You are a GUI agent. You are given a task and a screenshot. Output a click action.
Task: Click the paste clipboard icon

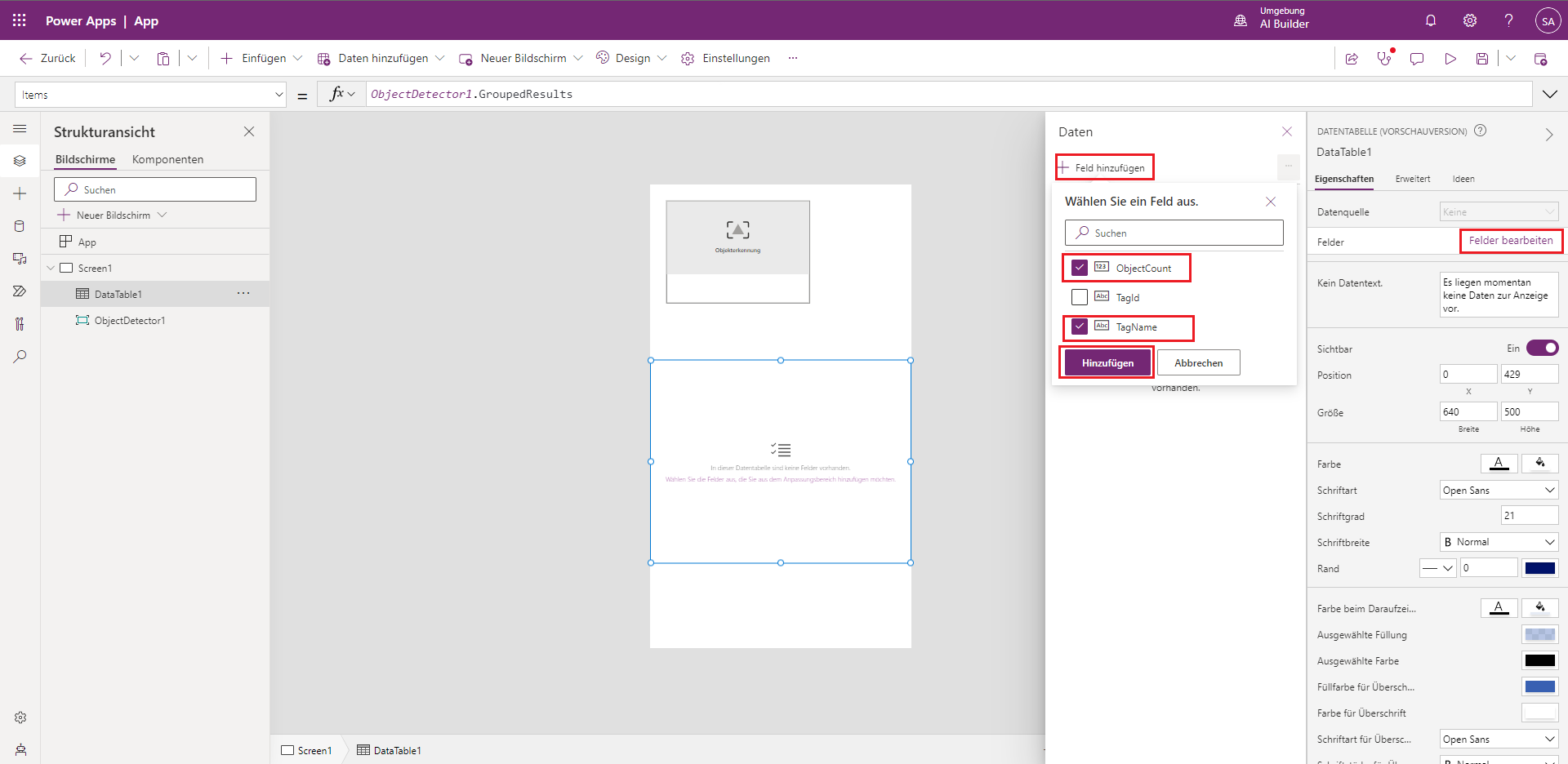163,58
